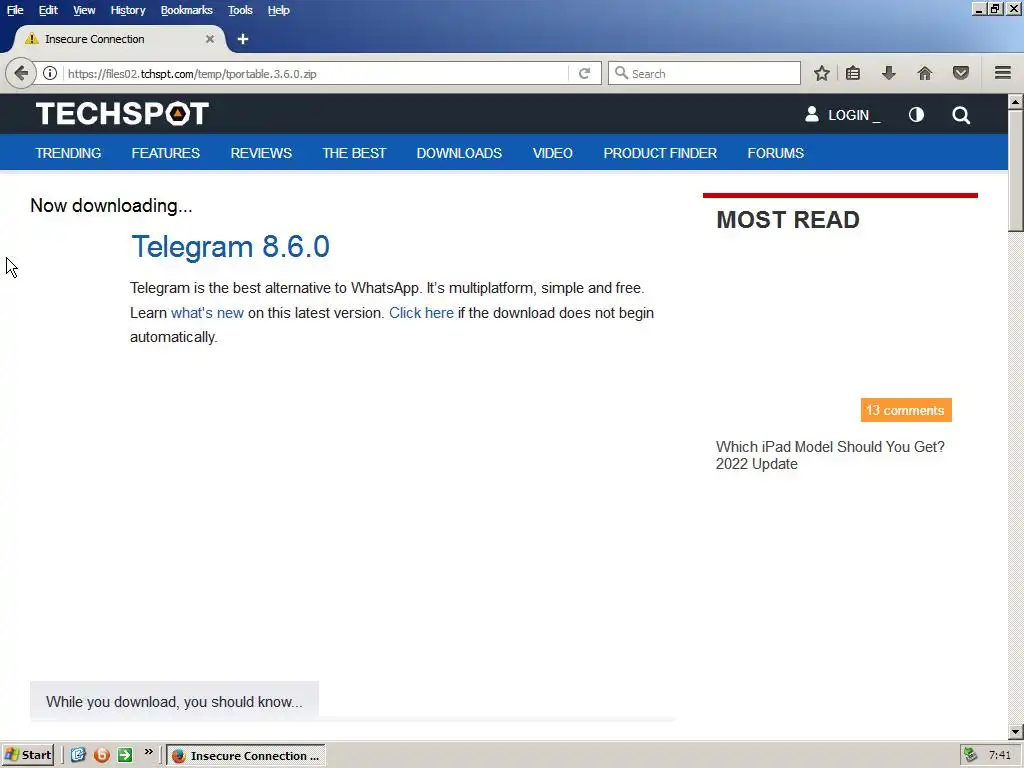Show bookmarks list icon in toolbar
The height and width of the screenshot is (768, 1024).
853,73
